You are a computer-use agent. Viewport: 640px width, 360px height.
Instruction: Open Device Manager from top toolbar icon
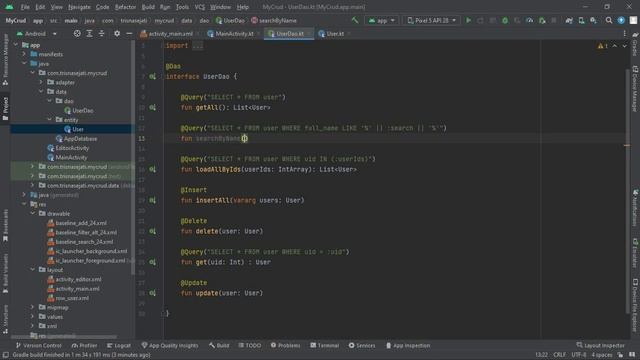point(581,20)
